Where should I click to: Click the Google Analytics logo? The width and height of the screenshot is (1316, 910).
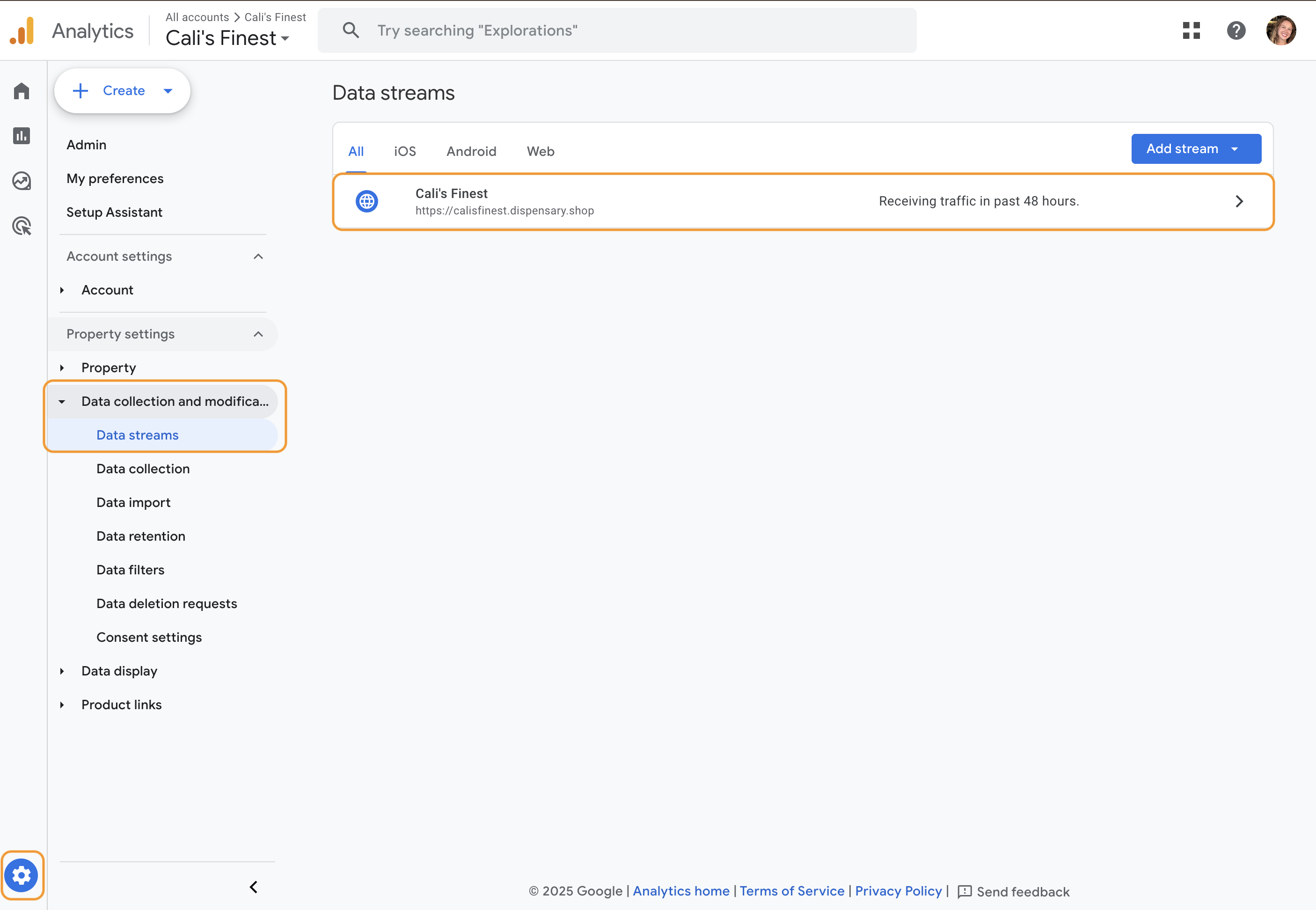tap(22, 31)
